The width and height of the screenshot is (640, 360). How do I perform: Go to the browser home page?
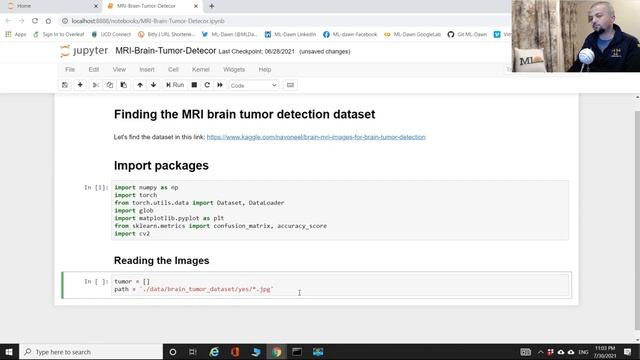point(48,21)
